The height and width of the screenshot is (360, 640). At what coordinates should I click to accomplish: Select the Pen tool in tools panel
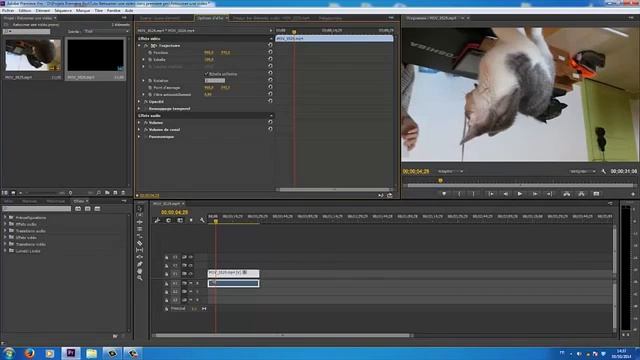coord(140,264)
